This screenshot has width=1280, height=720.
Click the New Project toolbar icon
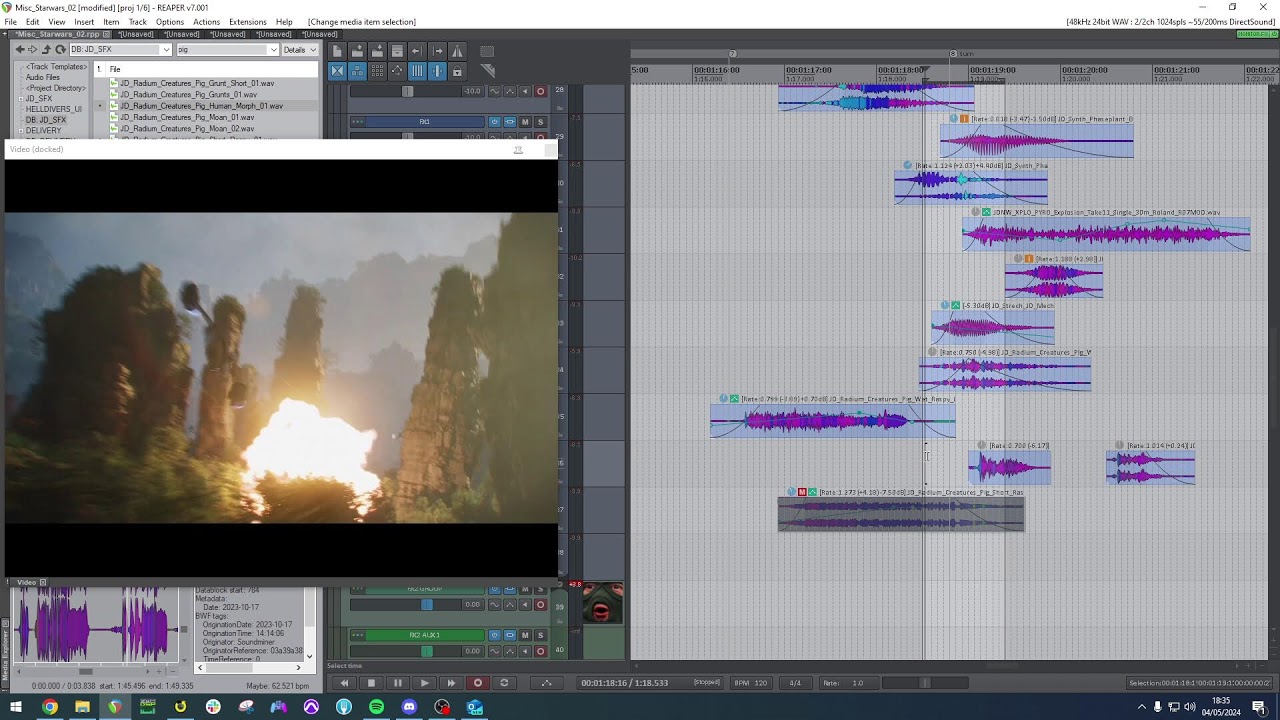337,51
